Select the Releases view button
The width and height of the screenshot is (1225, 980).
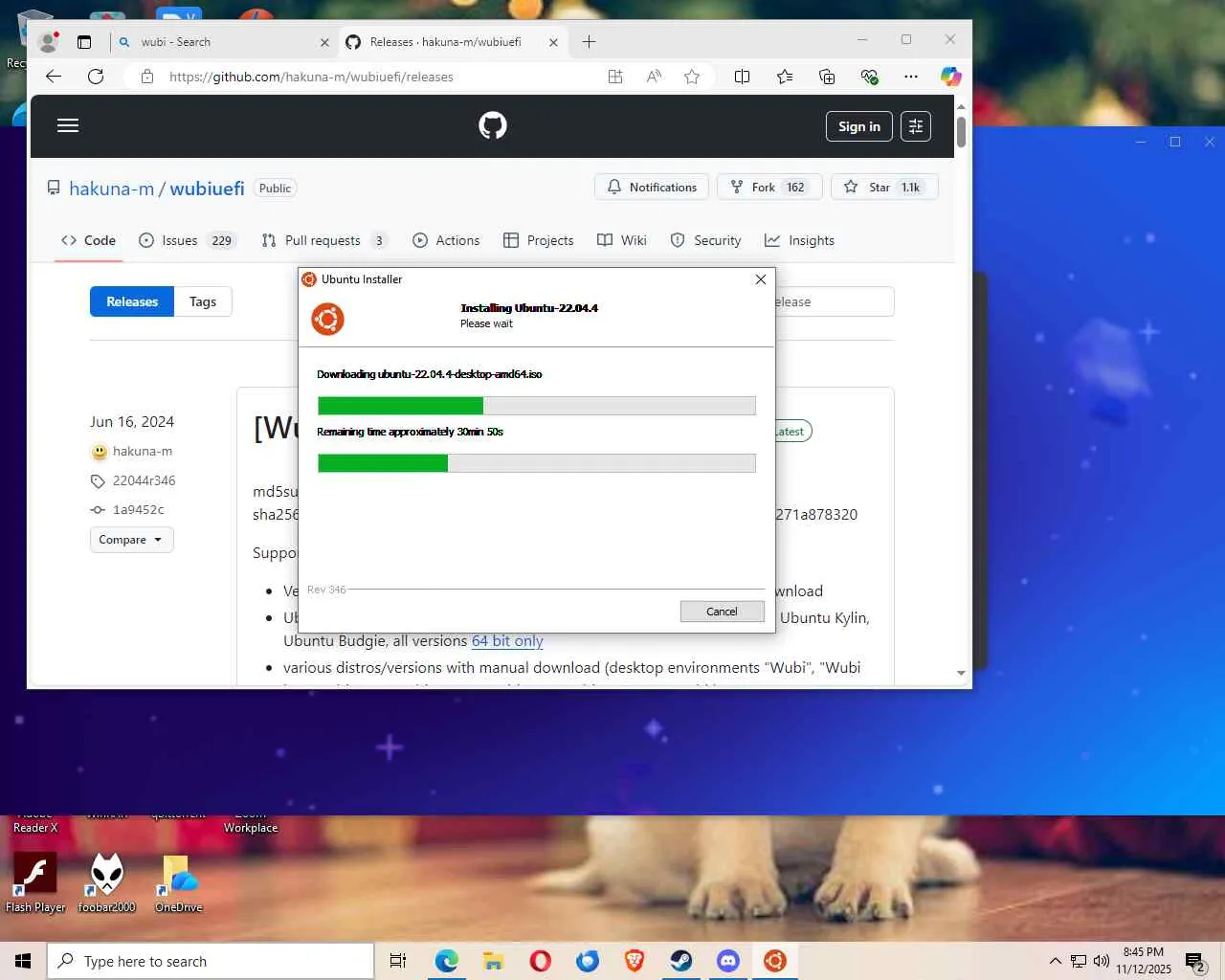tap(132, 301)
